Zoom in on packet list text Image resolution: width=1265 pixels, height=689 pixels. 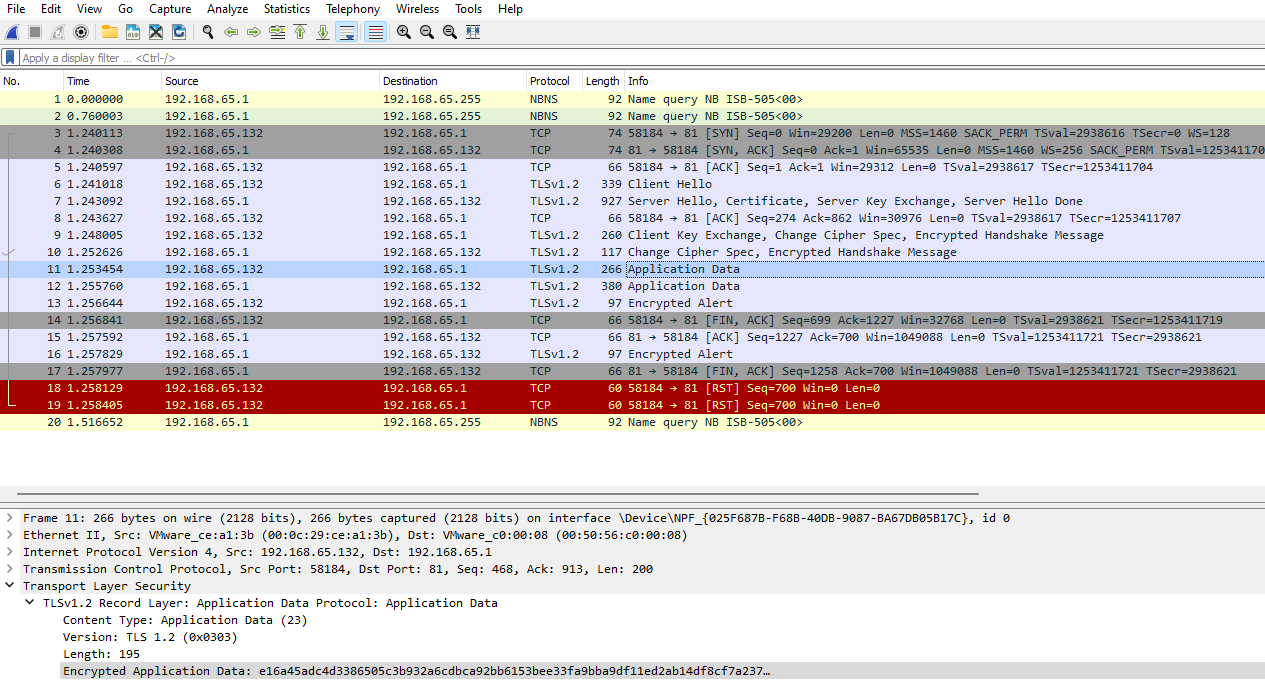(403, 32)
